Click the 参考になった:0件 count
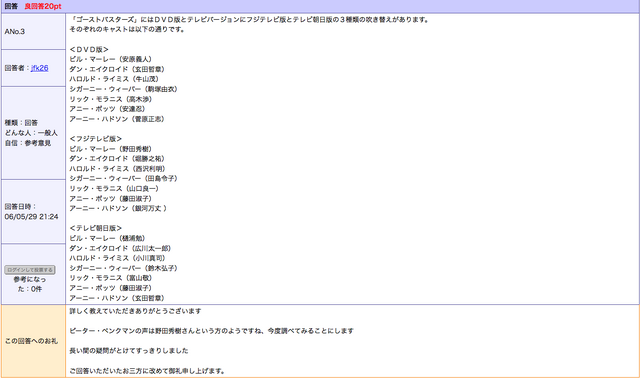The width and height of the screenshot is (640, 379). [30, 284]
